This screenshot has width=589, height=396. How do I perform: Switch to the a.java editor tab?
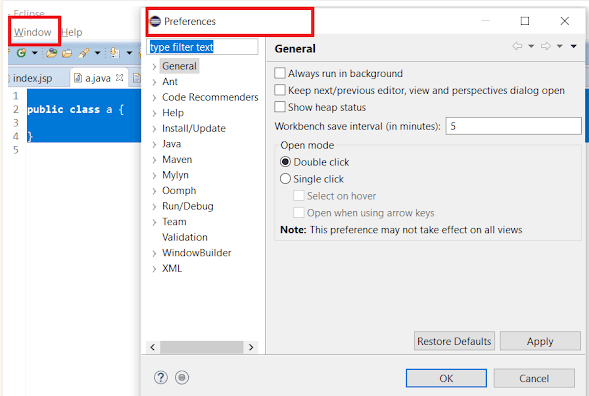(98, 78)
